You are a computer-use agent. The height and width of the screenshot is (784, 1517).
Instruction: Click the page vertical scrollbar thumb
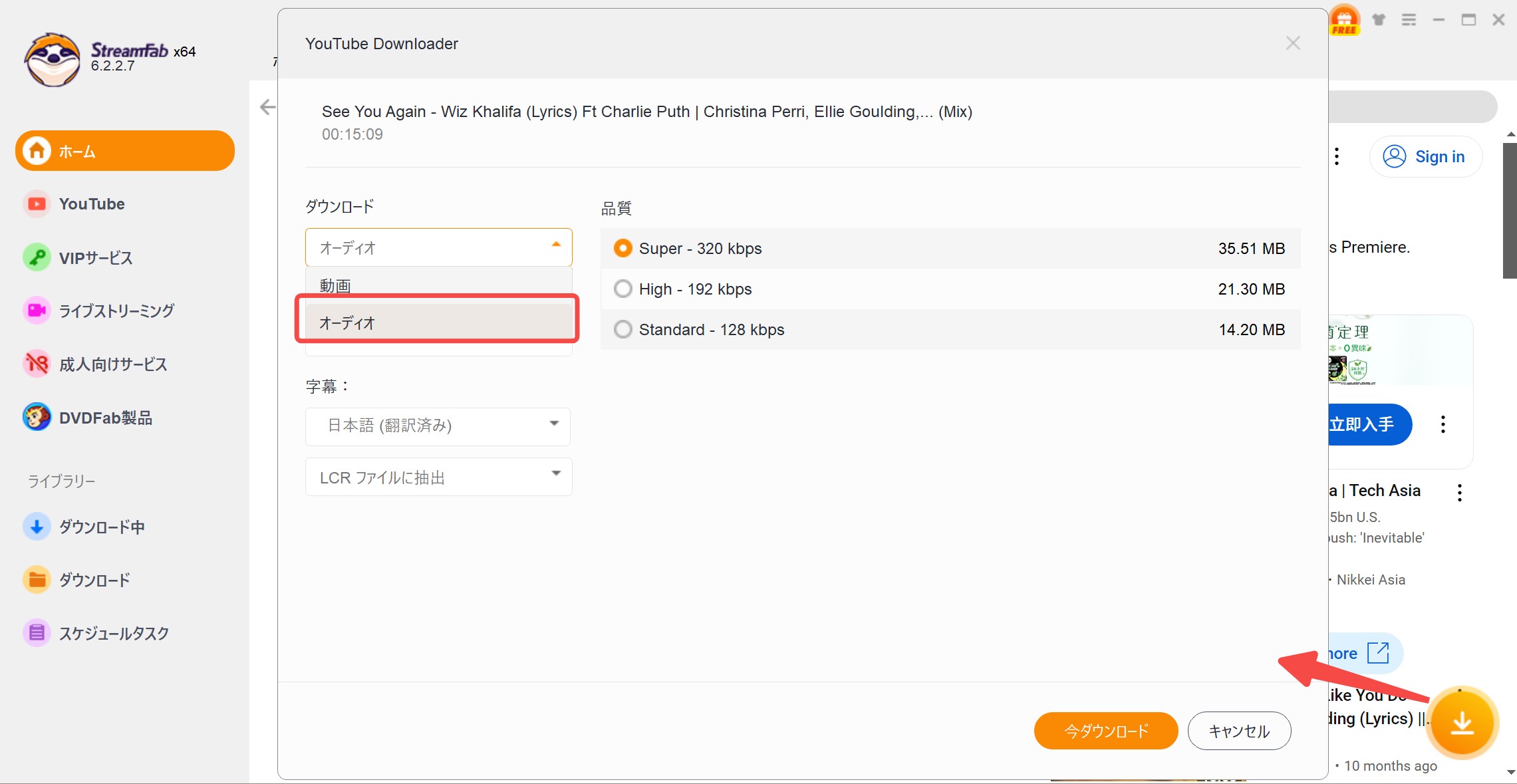click(1510, 210)
